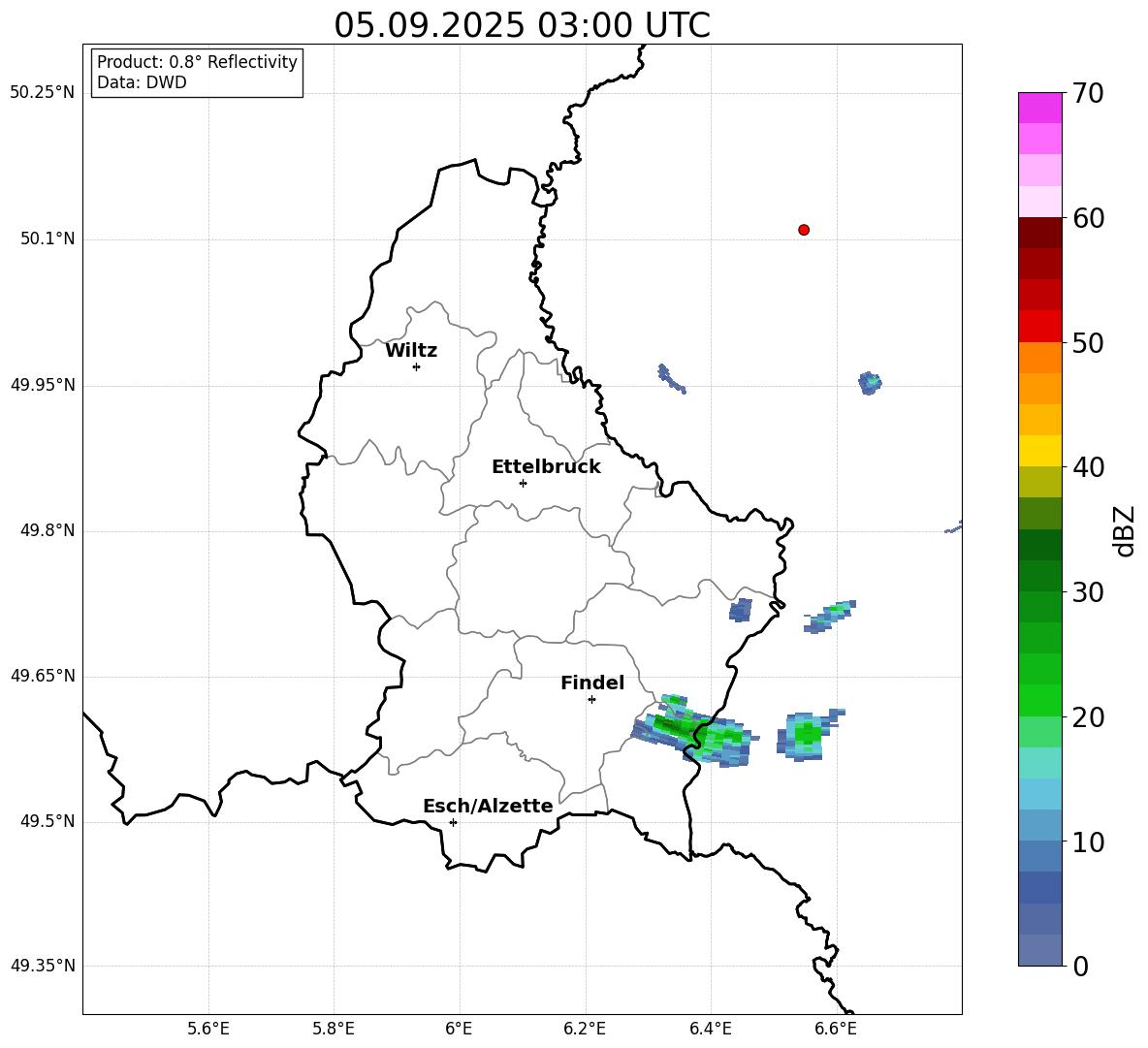The width and height of the screenshot is (1148, 1048).
Task: Click the magenta top swatch of the colorbar
Action: click(1039, 108)
